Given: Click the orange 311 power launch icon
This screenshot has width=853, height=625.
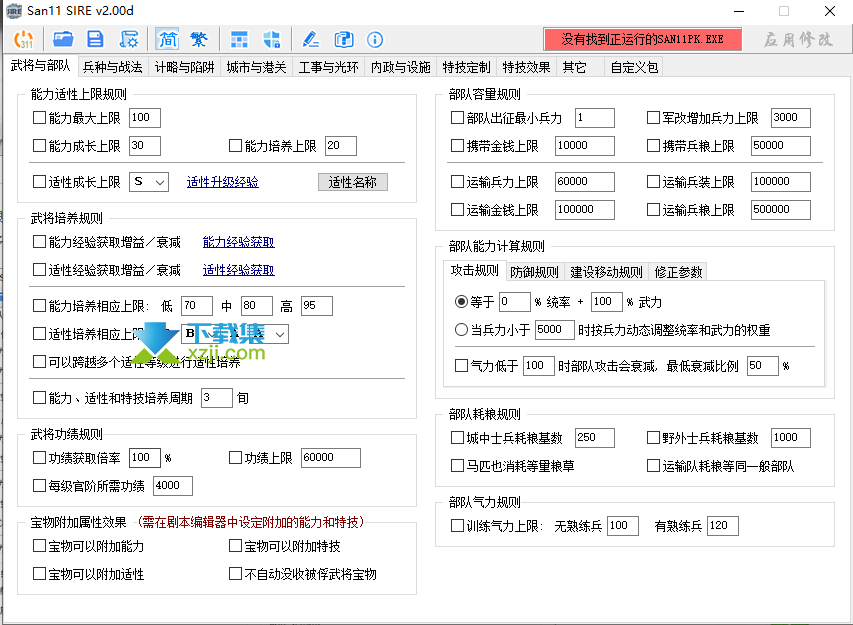Looking at the screenshot, I should (23, 39).
